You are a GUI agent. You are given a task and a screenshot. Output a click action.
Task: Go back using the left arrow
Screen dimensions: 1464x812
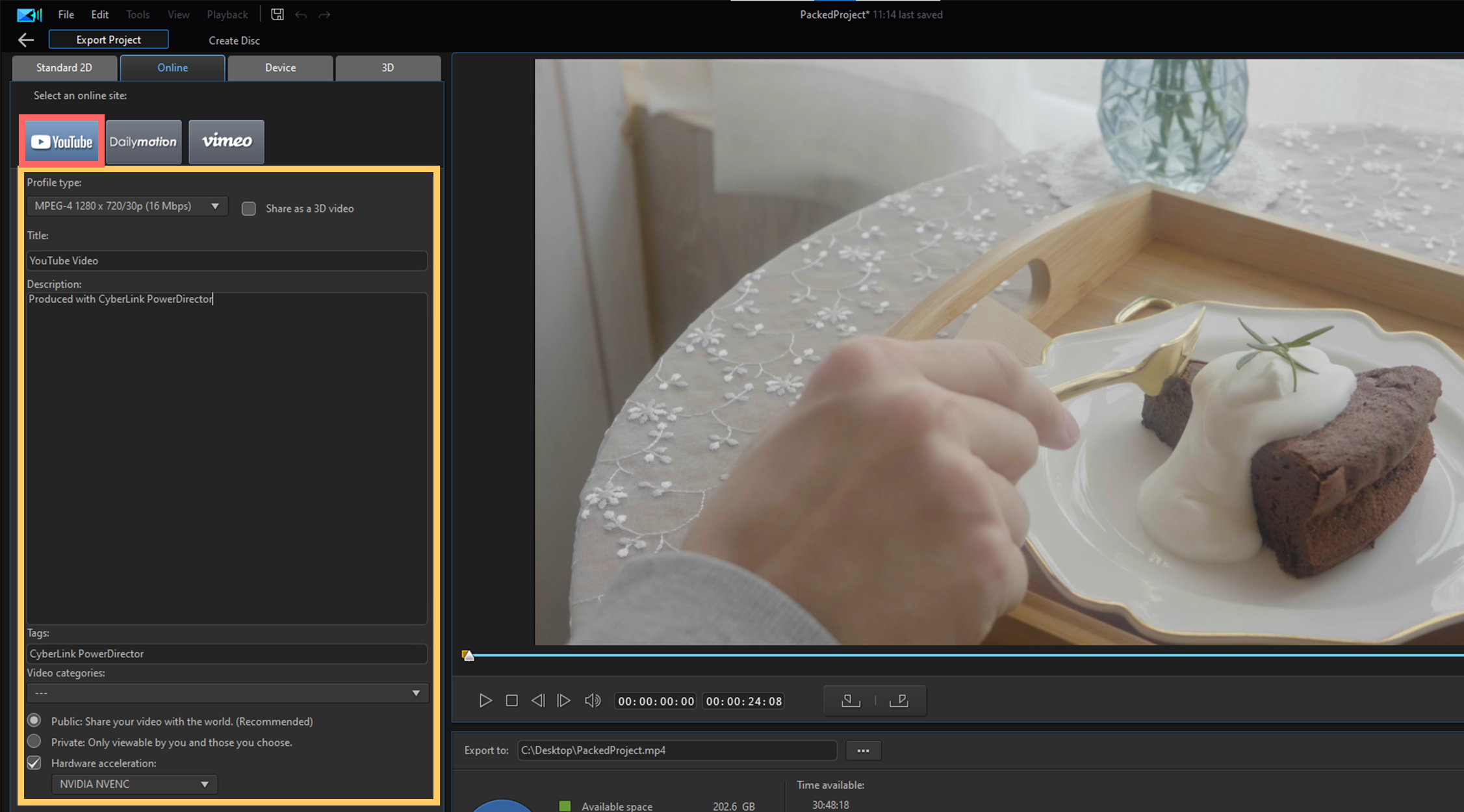(26, 40)
